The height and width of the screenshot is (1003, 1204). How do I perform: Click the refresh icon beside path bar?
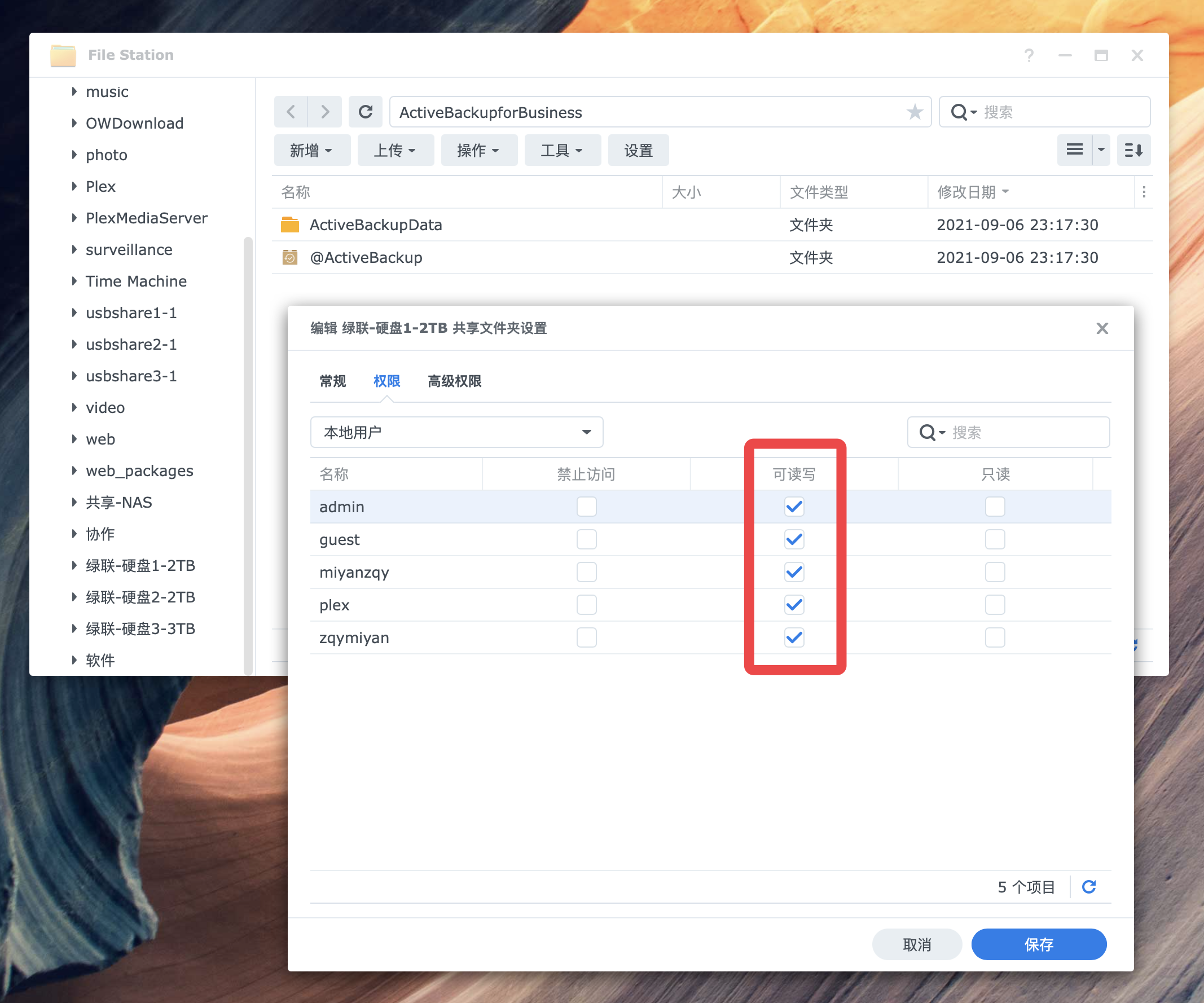click(x=365, y=112)
